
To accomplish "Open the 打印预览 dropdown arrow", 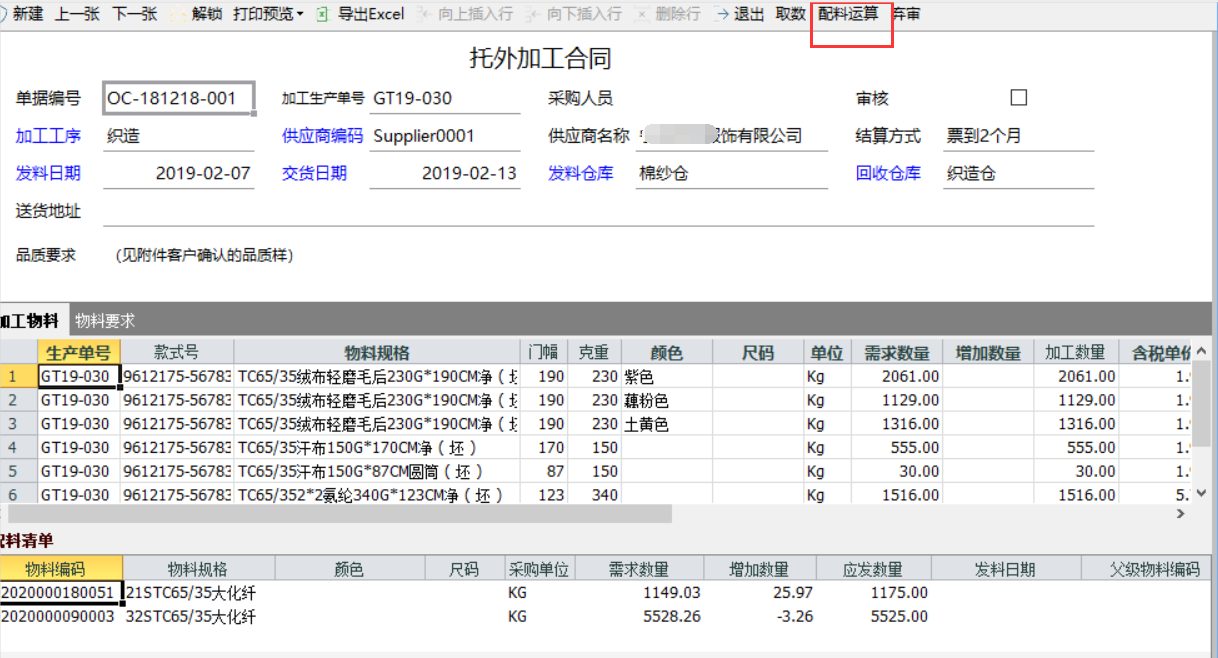I will (x=300, y=15).
